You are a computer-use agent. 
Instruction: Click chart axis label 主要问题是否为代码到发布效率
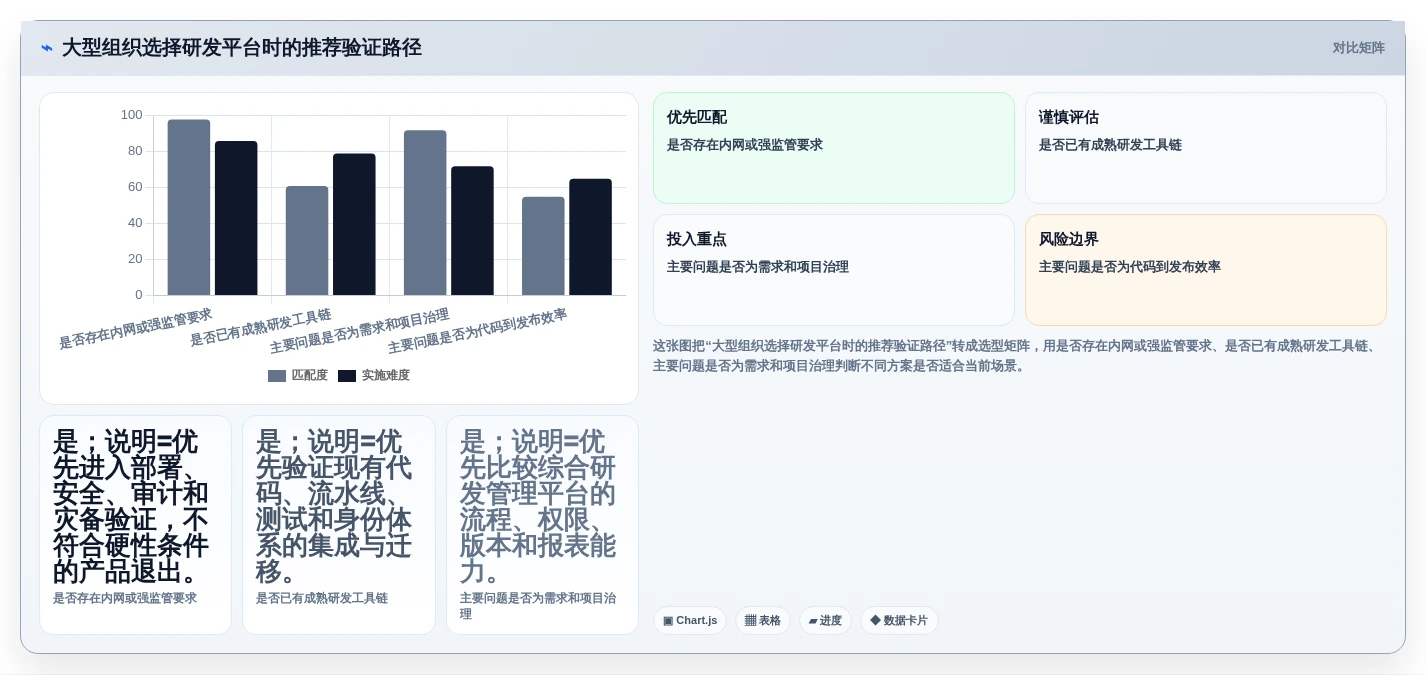[477, 331]
